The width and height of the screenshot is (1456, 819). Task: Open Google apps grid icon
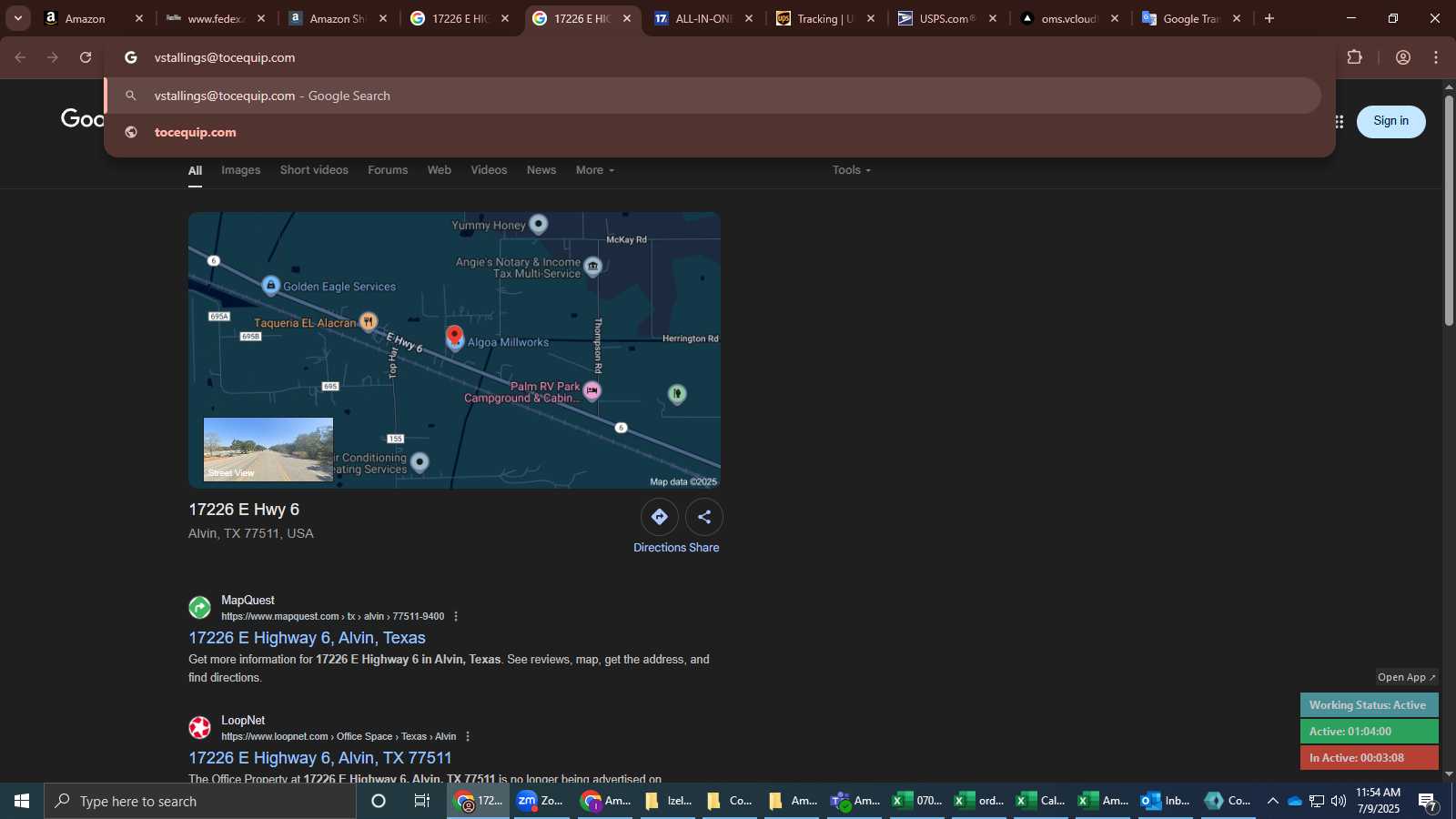click(x=1340, y=121)
